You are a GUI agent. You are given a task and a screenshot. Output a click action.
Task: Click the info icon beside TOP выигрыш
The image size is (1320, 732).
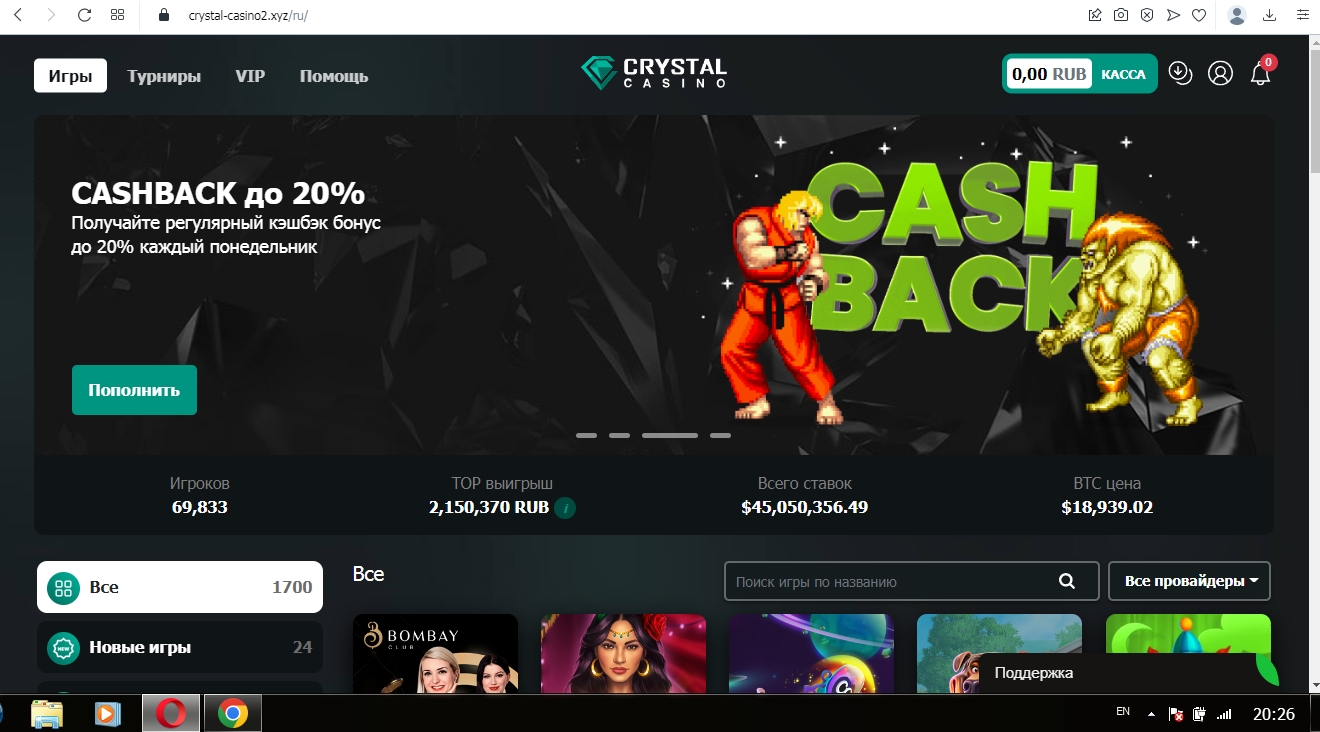565,508
